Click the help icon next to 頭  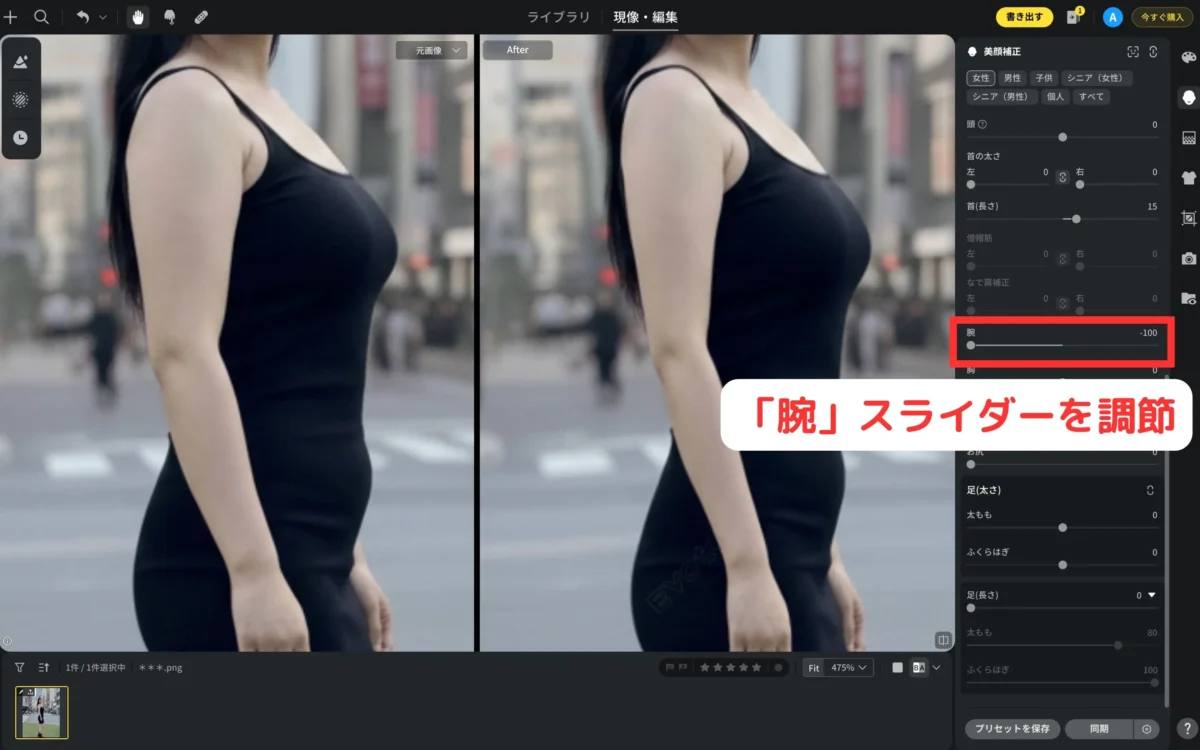pyautogui.click(x=982, y=124)
